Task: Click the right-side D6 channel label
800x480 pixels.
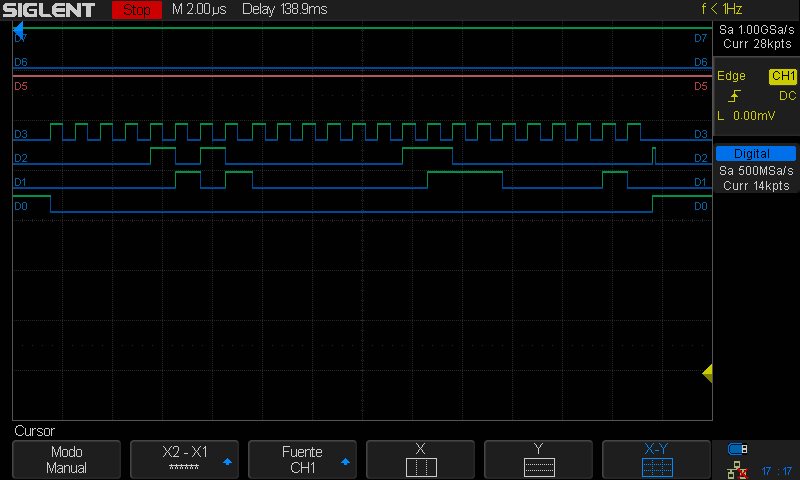Action: click(x=701, y=62)
